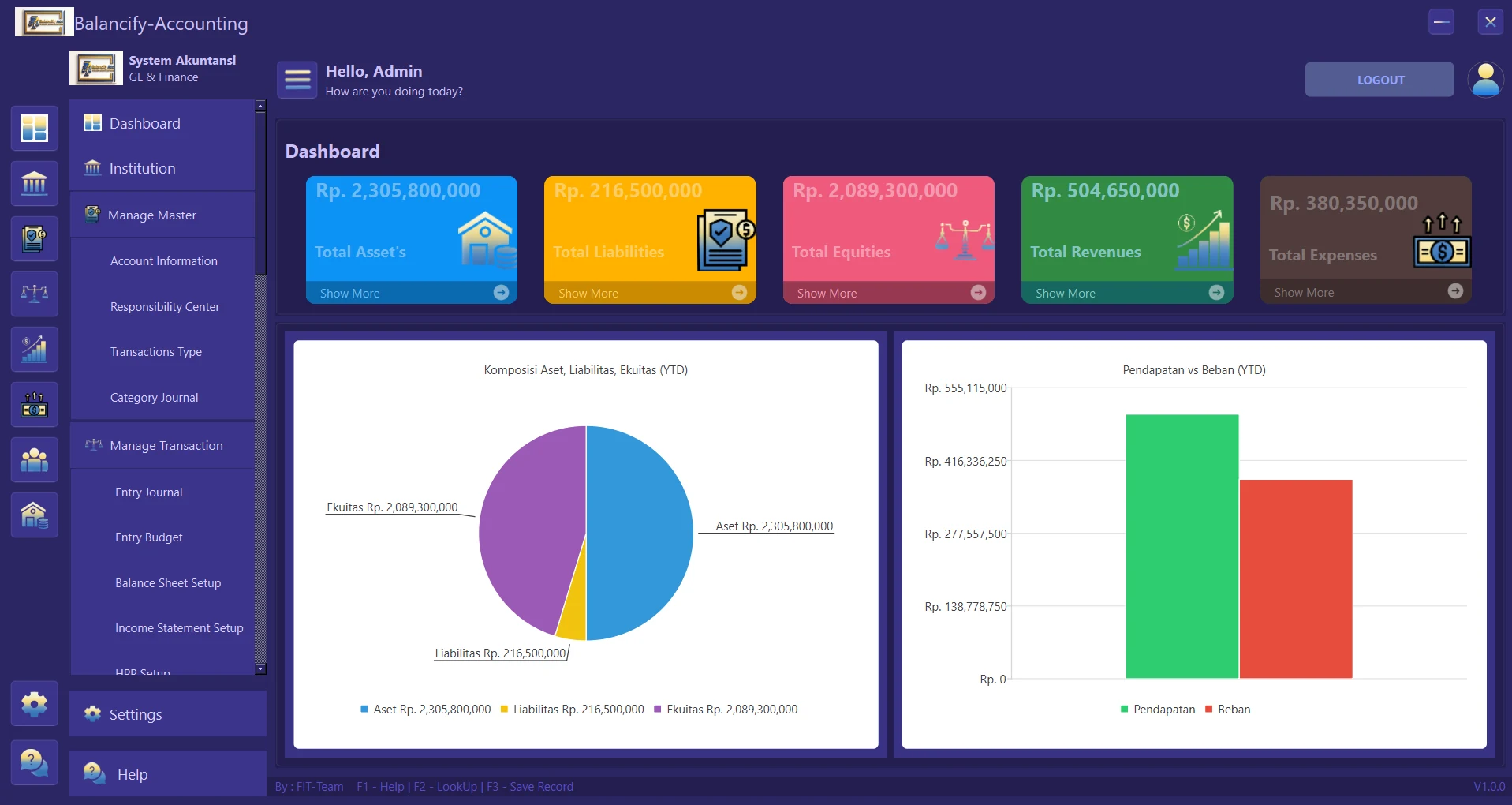Viewport: 1512px width, 805px height.
Task: Click Show More on Total Revenues card
Action: coord(1066,294)
